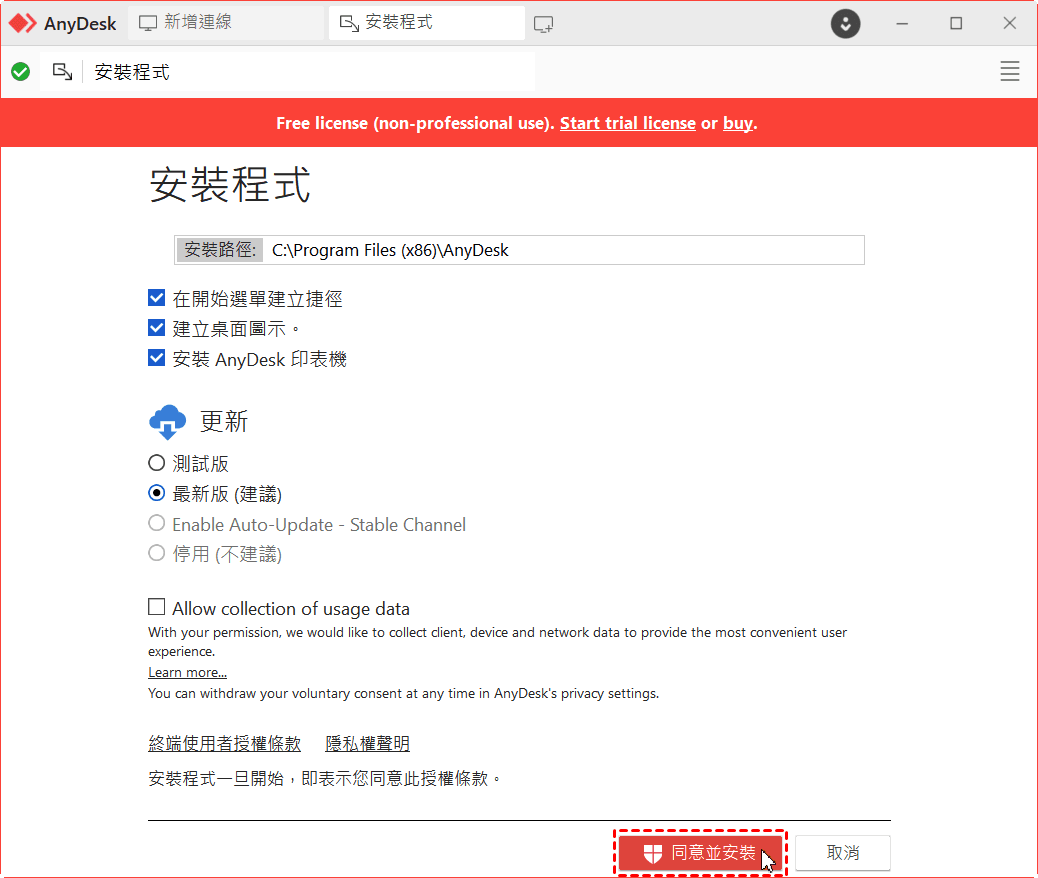Click the green connection status checkmark
This screenshot has width=1038, height=878.
(21, 72)
